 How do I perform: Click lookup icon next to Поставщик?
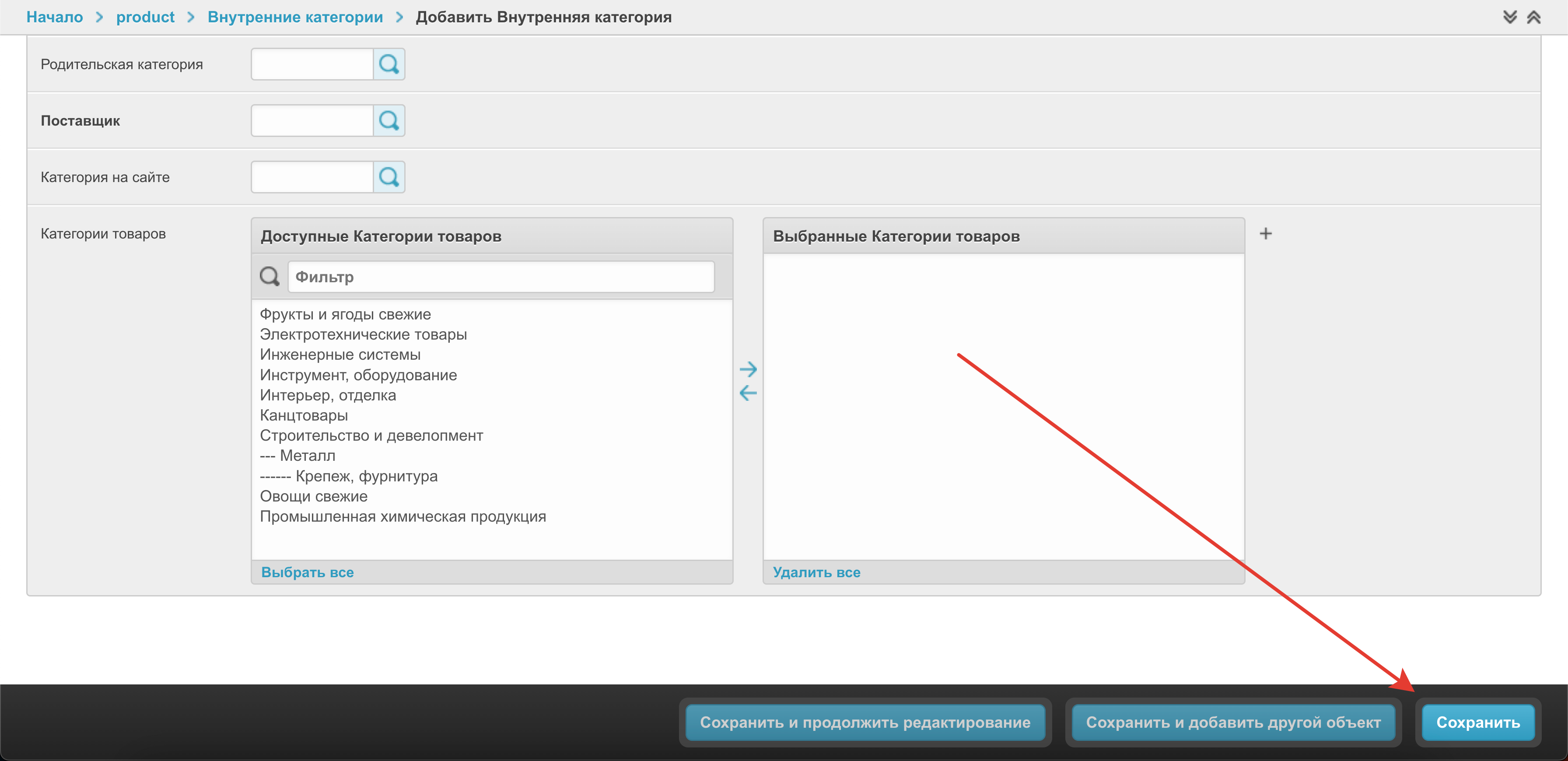tap(388, 120)
